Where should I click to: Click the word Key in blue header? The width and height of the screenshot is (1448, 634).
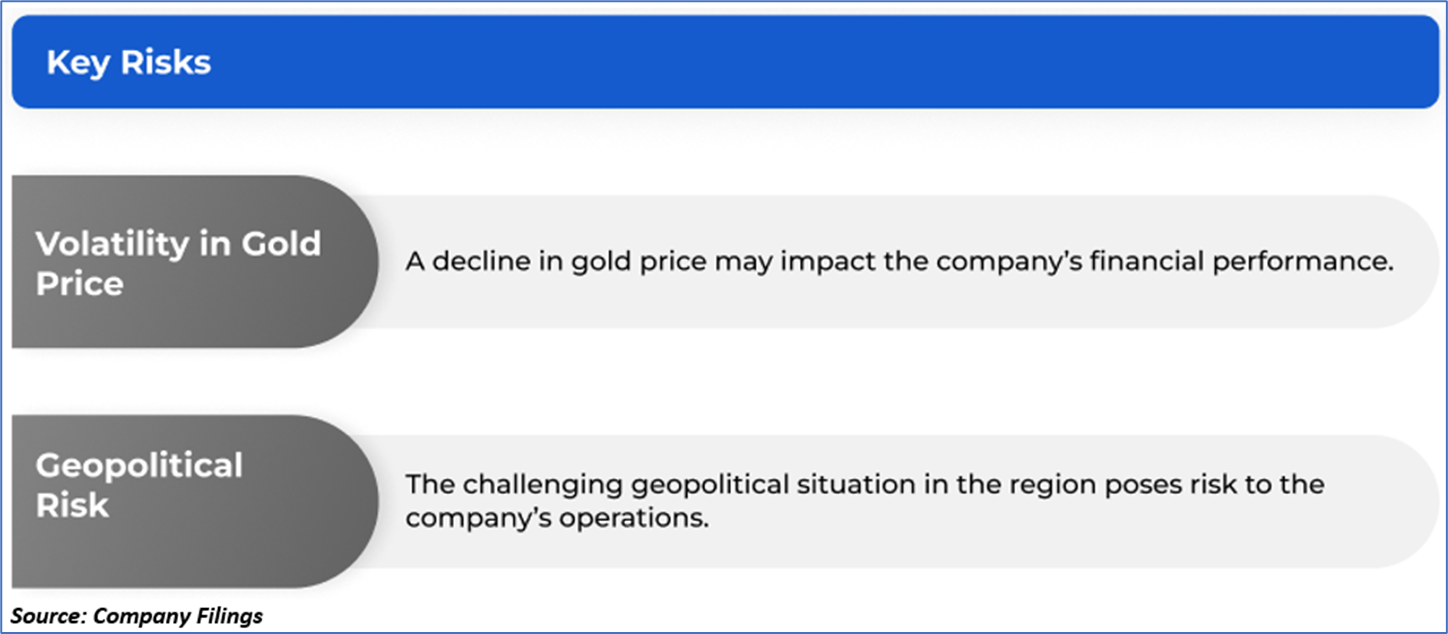[x=77, y=63]
